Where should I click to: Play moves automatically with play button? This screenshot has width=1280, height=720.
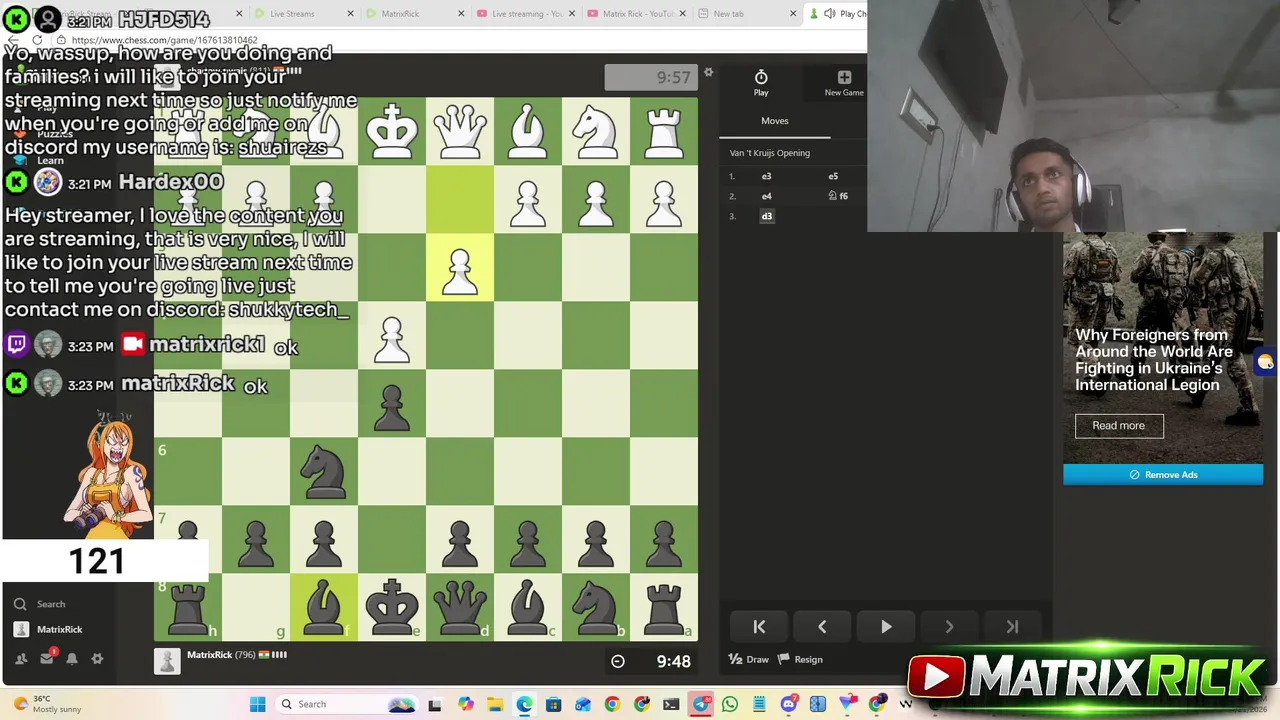[886, 627]
